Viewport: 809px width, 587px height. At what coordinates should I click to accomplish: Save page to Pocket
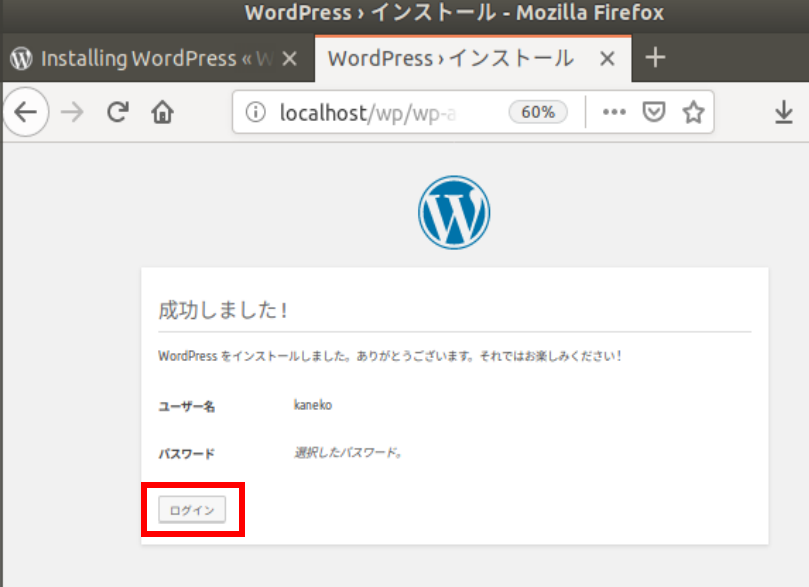tap(653, 112)
